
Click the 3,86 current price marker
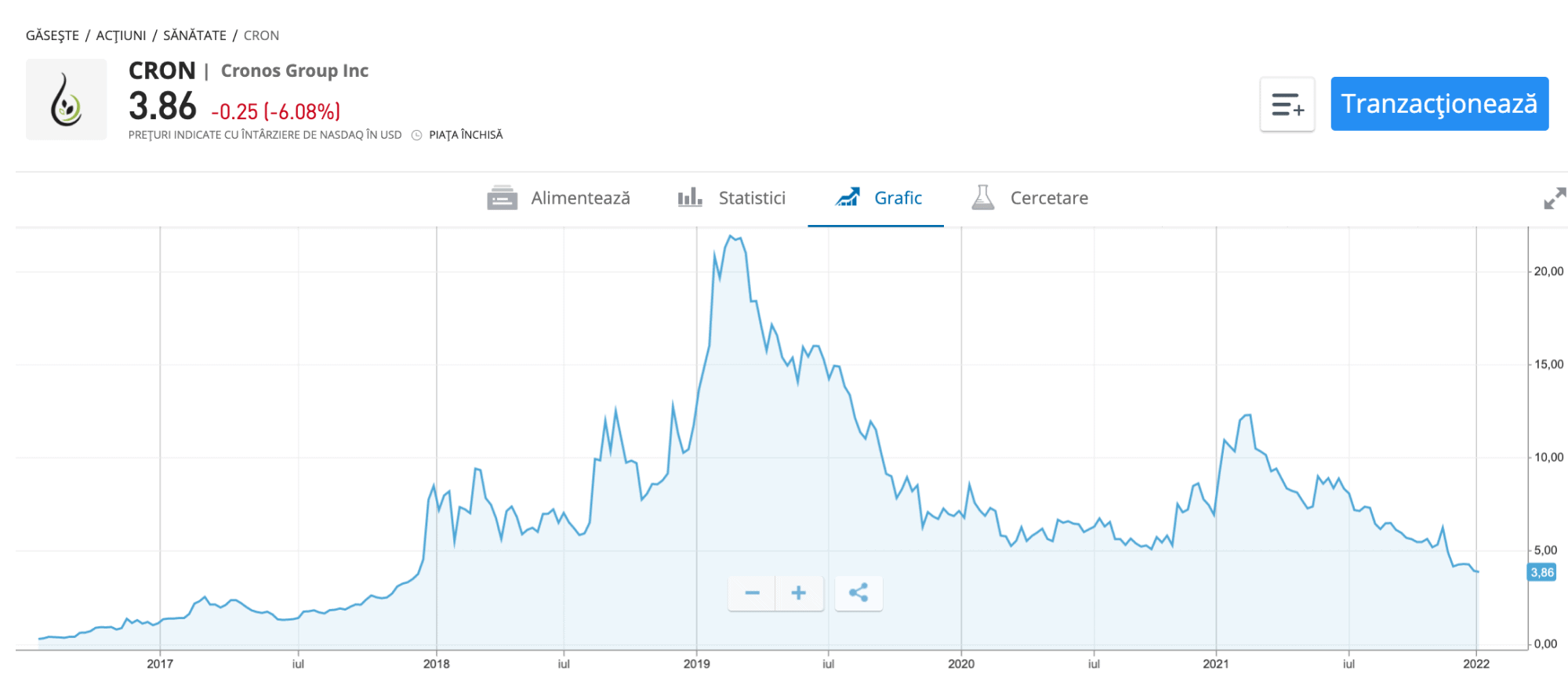coord(1542,572)
